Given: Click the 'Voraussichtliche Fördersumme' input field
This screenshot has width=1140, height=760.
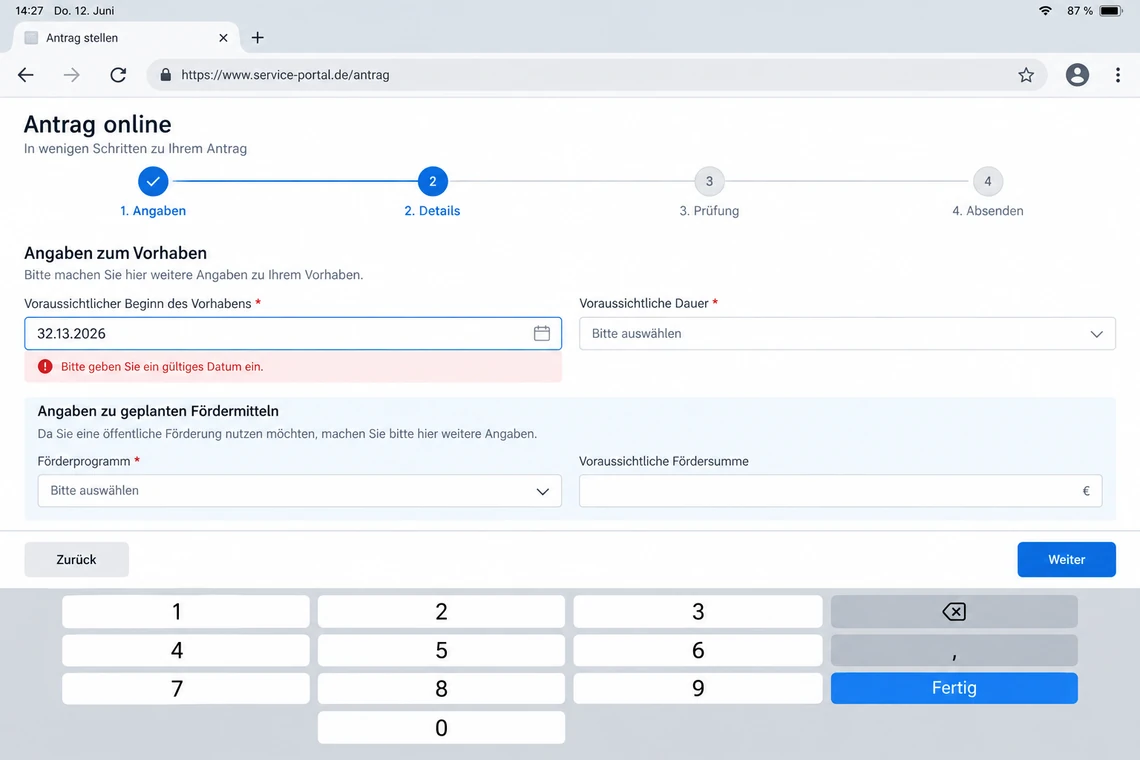Looking at the screenshot, I should click(x=840, y=491).
